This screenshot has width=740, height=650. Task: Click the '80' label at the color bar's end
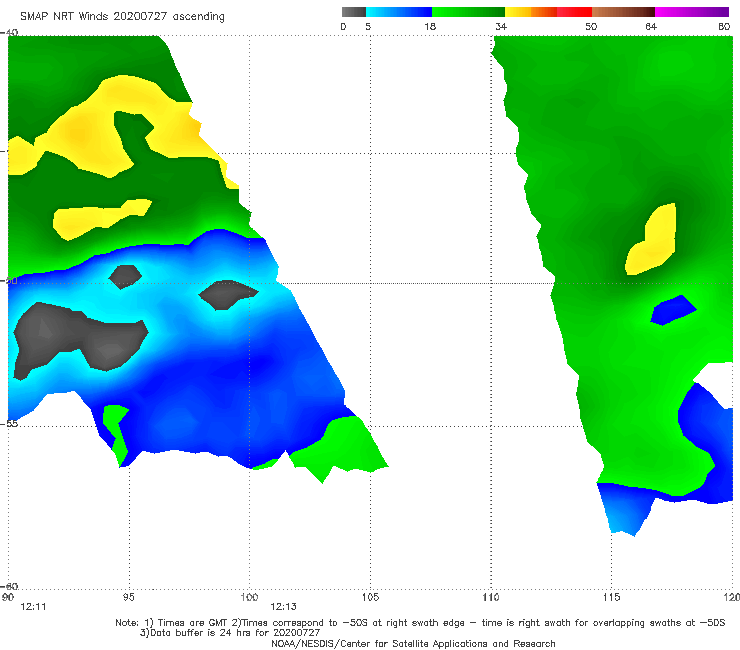pyautogui.click(x=724, y=27)
